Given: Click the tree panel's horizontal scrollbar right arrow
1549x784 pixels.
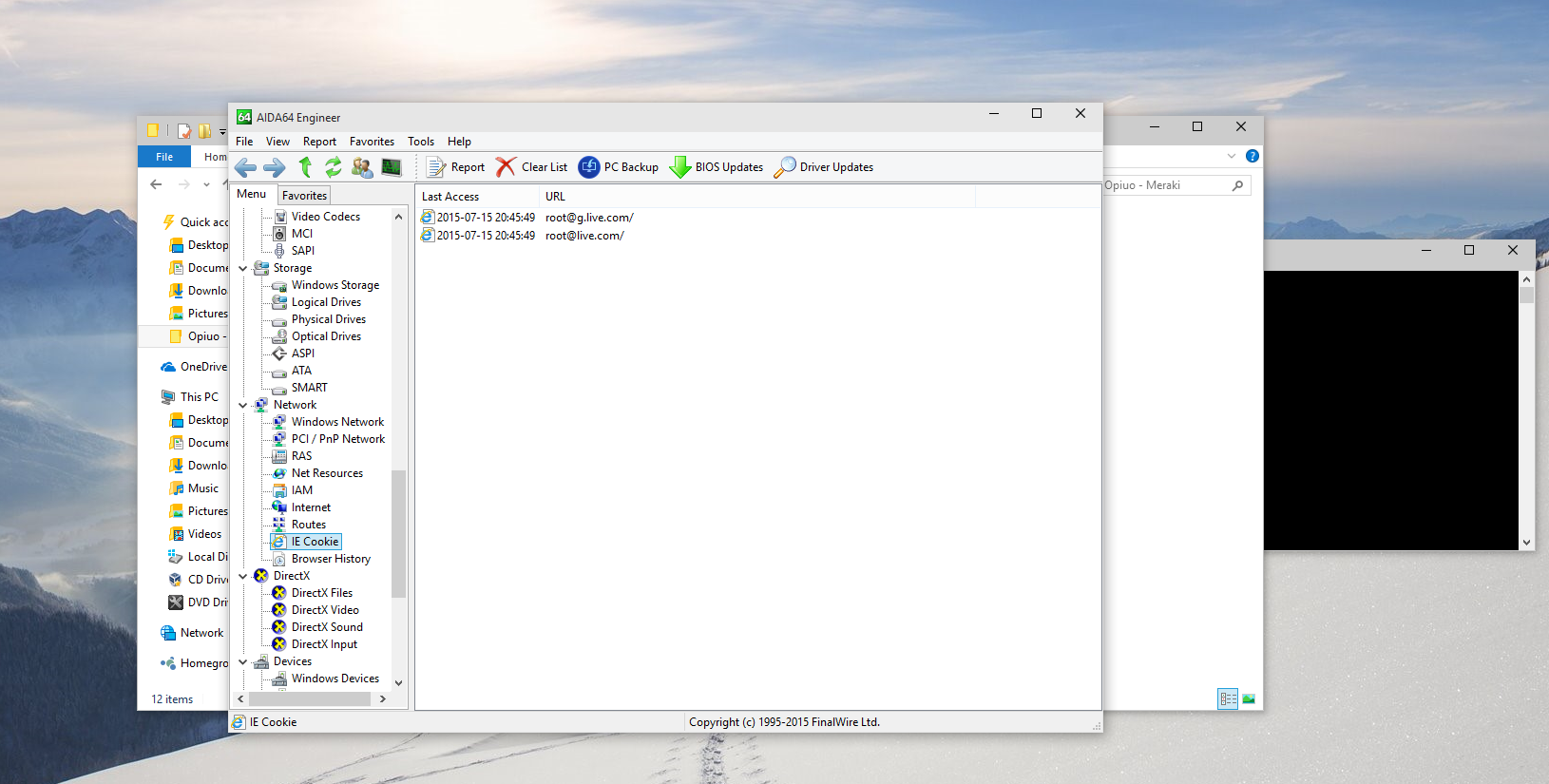Looking at the screenshot, I should point(383,699).
